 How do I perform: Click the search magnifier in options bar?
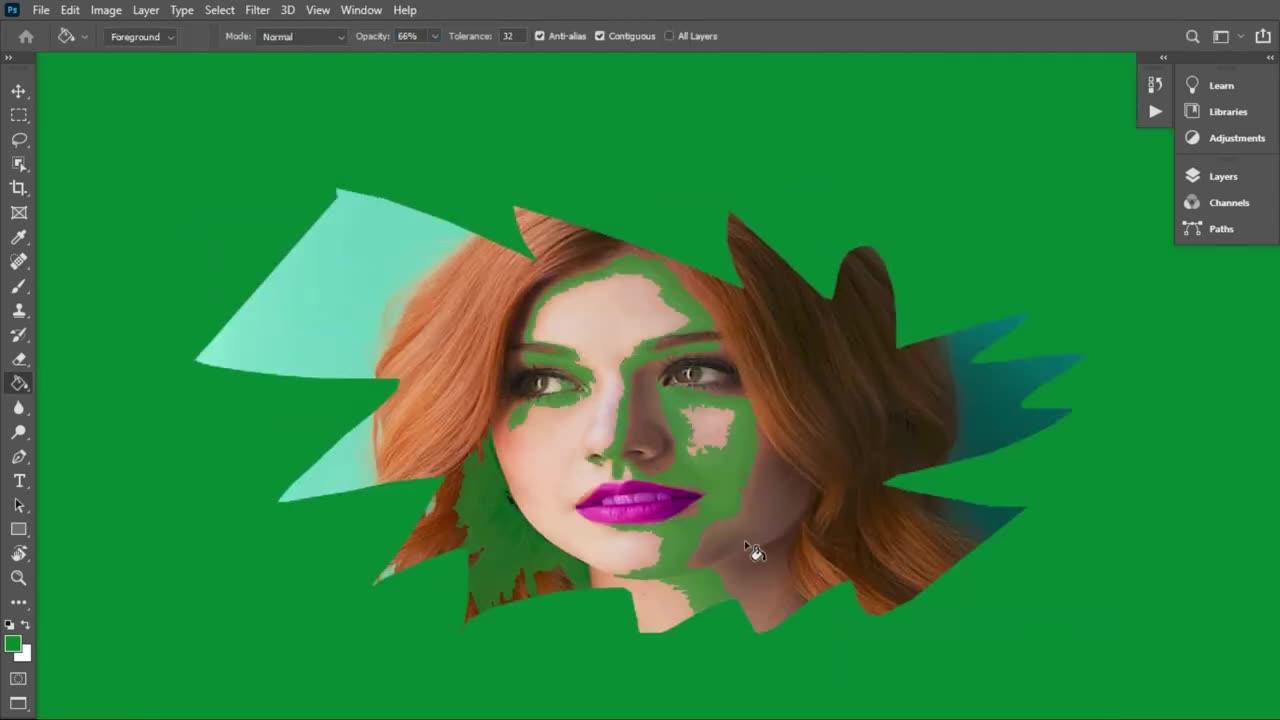[1192, 36]
